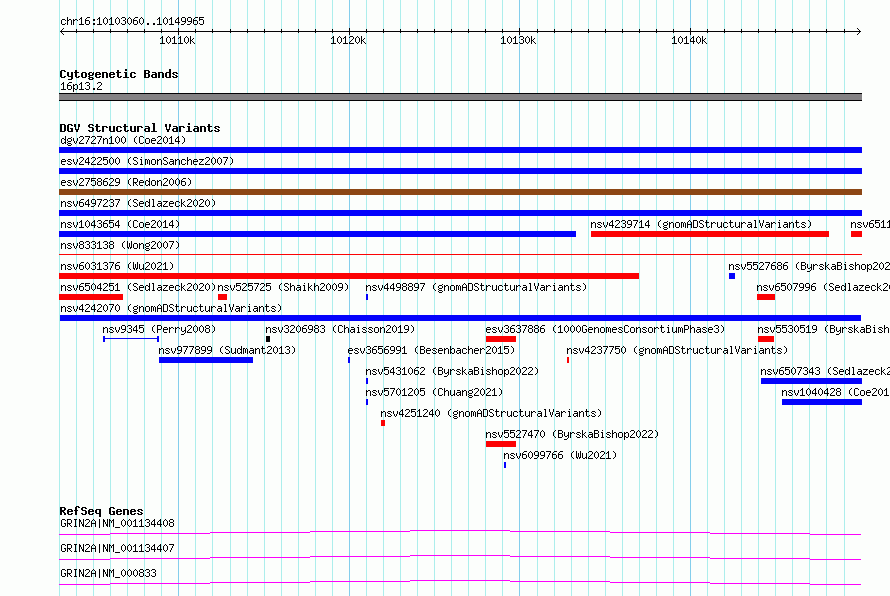Click the black nsv3206983 marker
The height and width of the screenshot is (596, 890).
tap(268, 339)
